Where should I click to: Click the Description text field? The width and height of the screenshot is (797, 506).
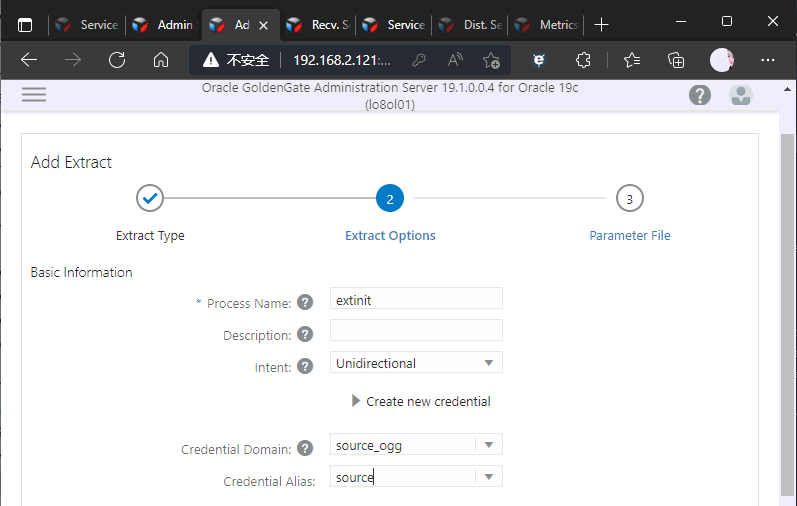click(416, 330)
